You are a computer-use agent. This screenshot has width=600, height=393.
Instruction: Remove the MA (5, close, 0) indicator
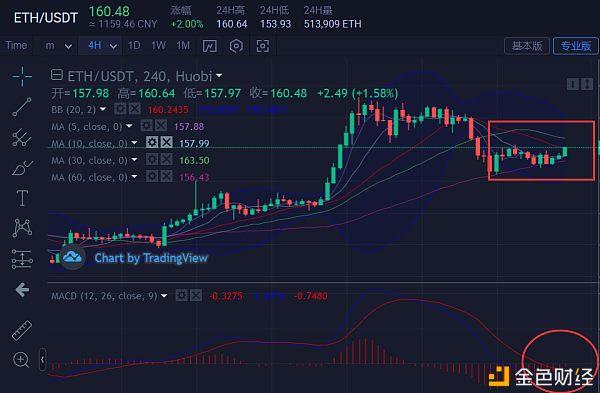[x=161, y=126]
